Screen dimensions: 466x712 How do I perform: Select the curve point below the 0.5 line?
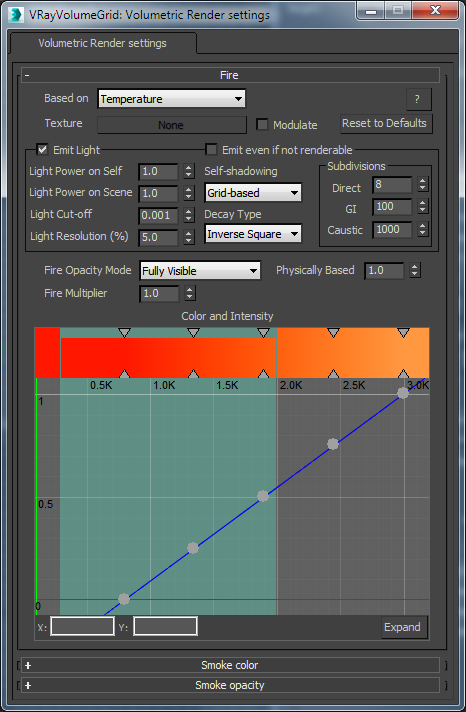click(193, 548)
